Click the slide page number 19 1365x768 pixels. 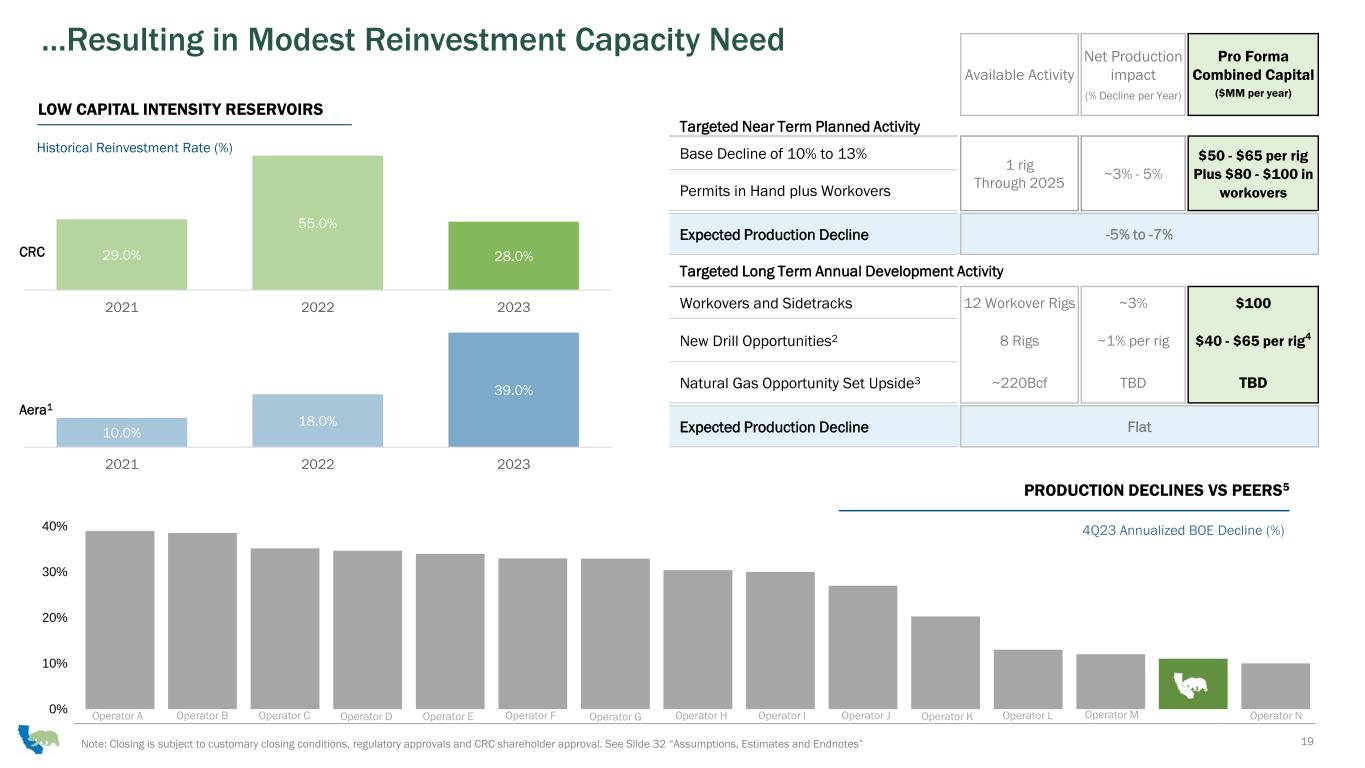(1307, 741)
